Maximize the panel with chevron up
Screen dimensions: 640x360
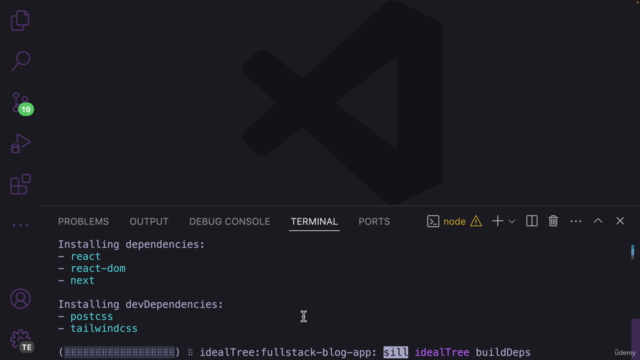tap(598, 221)
